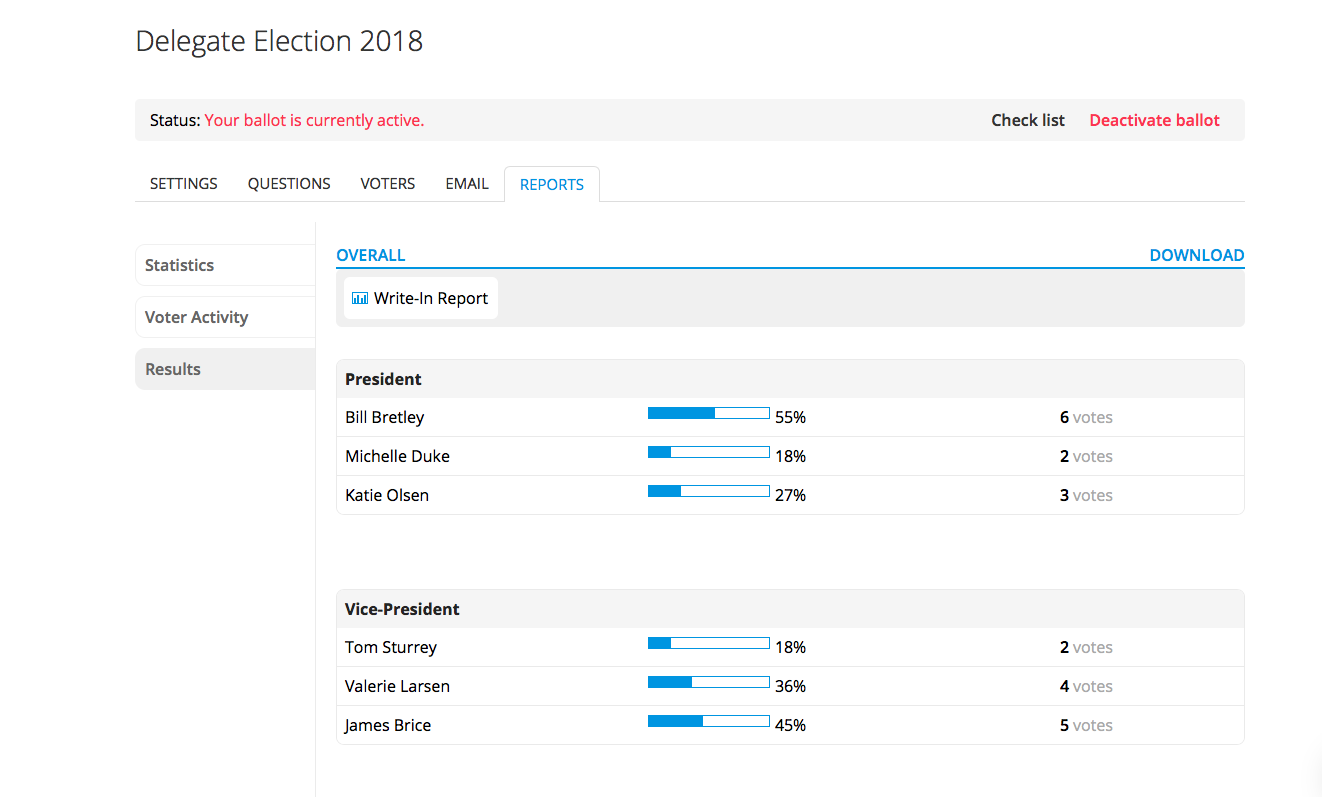1322x797 pixels.
Task: Open the EMAIL tab
Action: [466, 183]
